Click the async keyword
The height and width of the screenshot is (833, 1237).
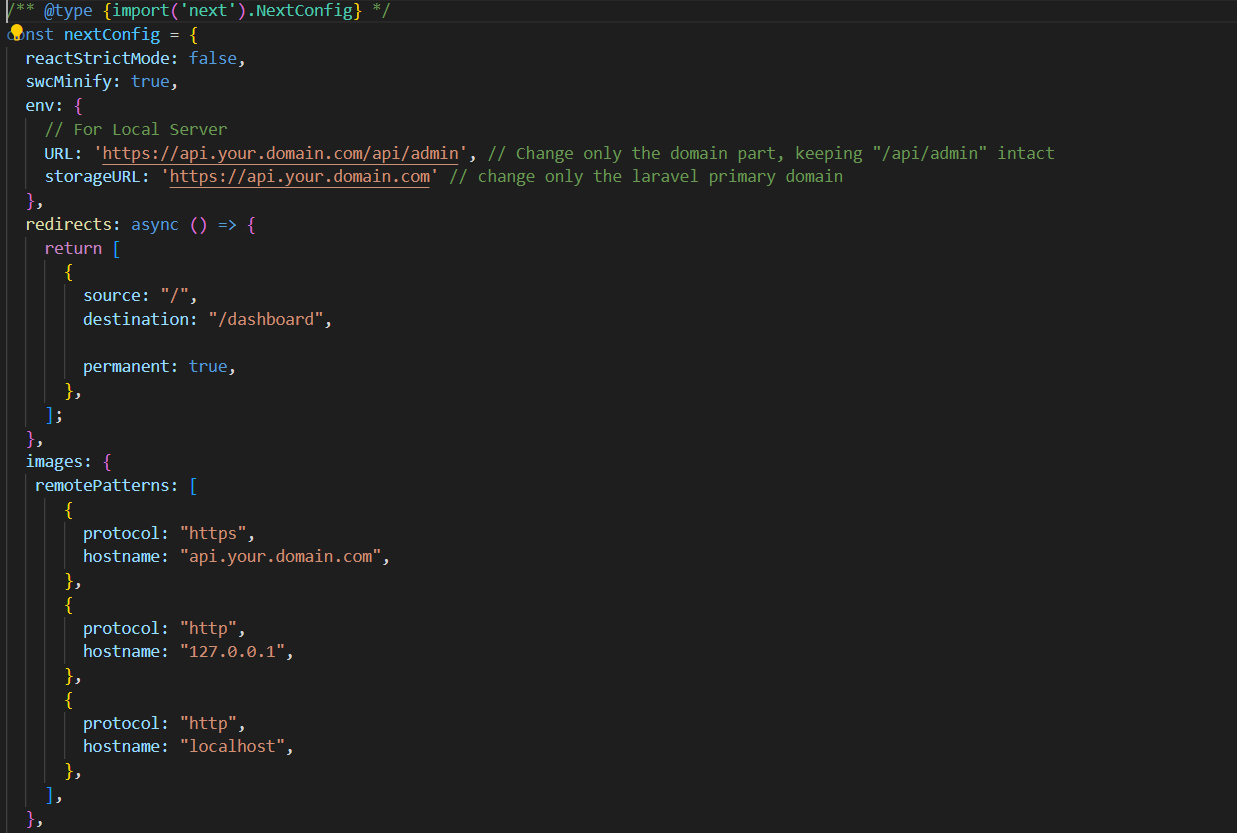[x=154, y=225]
